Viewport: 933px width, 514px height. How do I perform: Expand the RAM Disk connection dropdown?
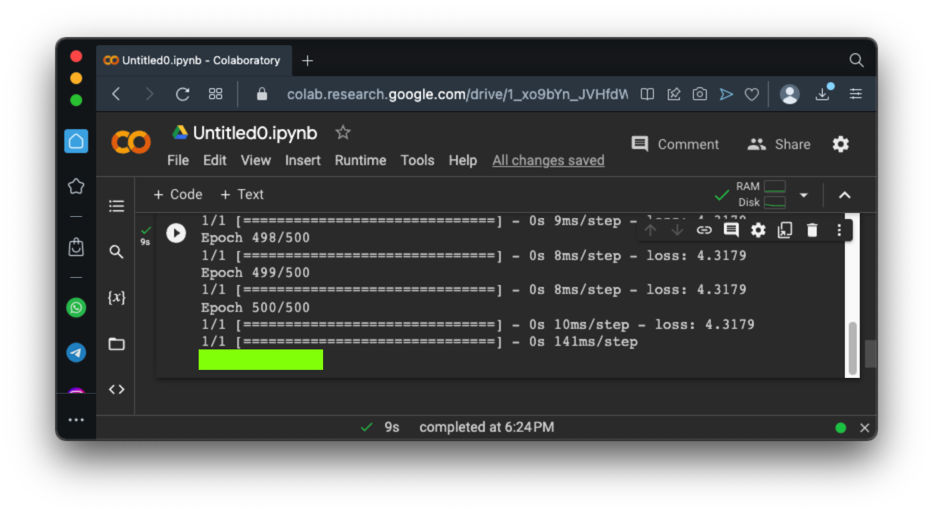click(x=803, y=195)
